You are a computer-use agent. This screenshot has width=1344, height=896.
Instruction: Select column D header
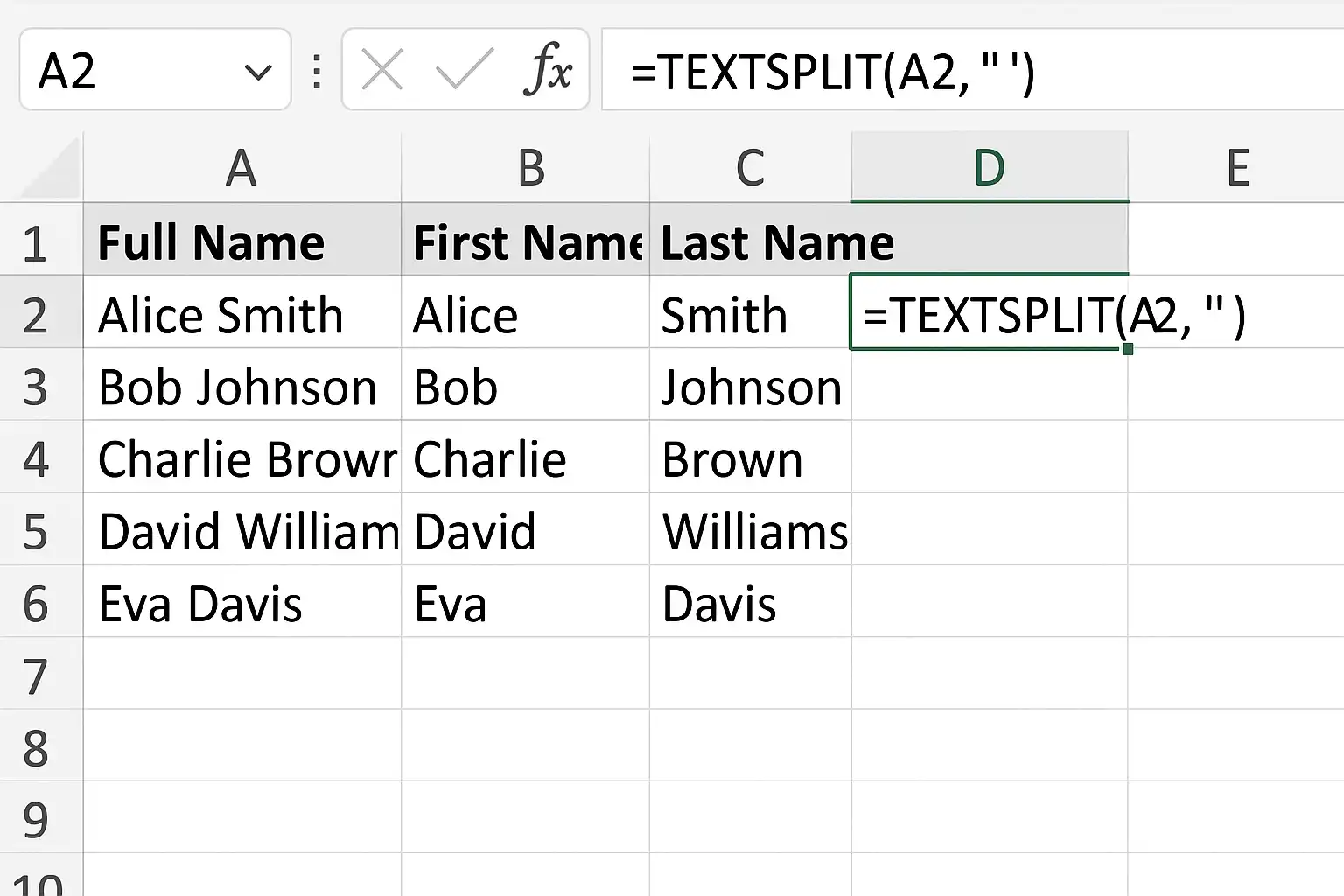[990, 167]
